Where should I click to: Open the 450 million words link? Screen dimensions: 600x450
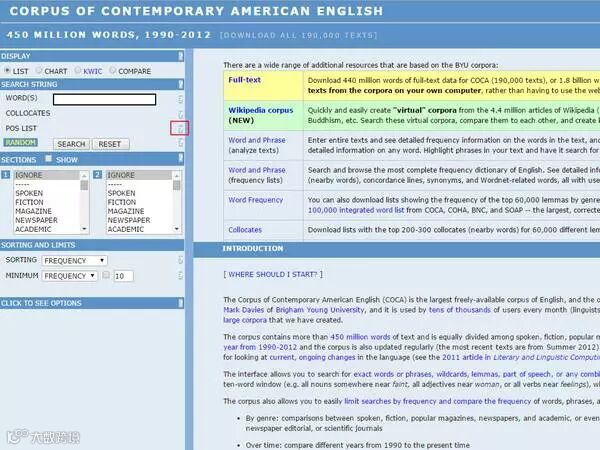coord(360,337)
